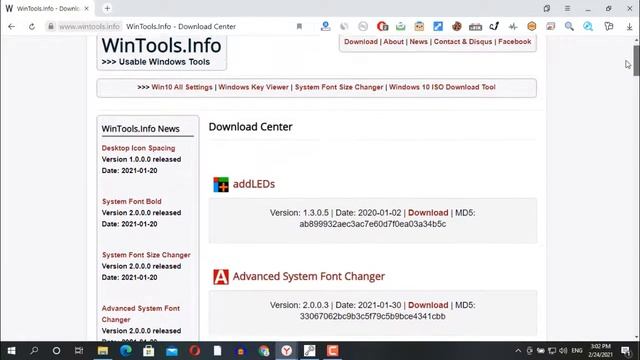Viewport: 640px width, 360px height.
Task: Click the tab manager icon in title bar
Action: 547,8
